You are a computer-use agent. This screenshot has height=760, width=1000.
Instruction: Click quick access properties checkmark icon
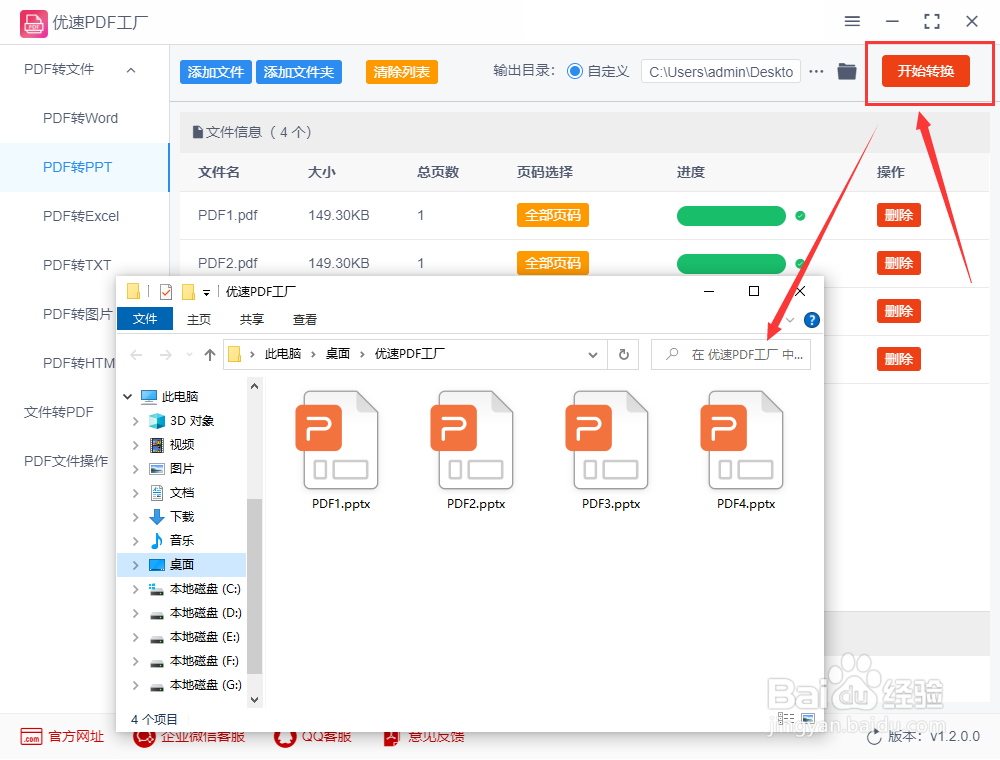(x=166, y=292)
